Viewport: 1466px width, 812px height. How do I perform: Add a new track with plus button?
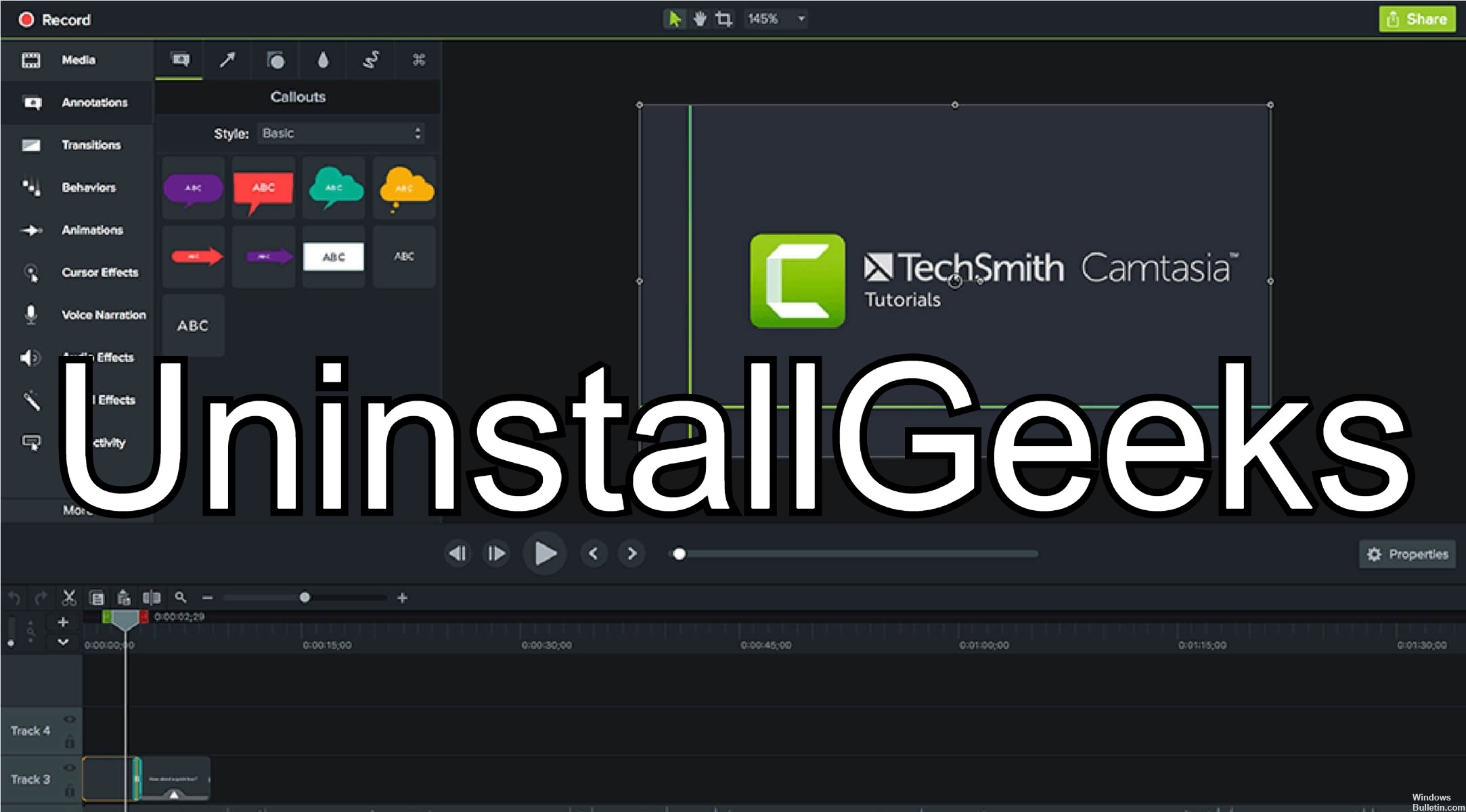[63, 622]
